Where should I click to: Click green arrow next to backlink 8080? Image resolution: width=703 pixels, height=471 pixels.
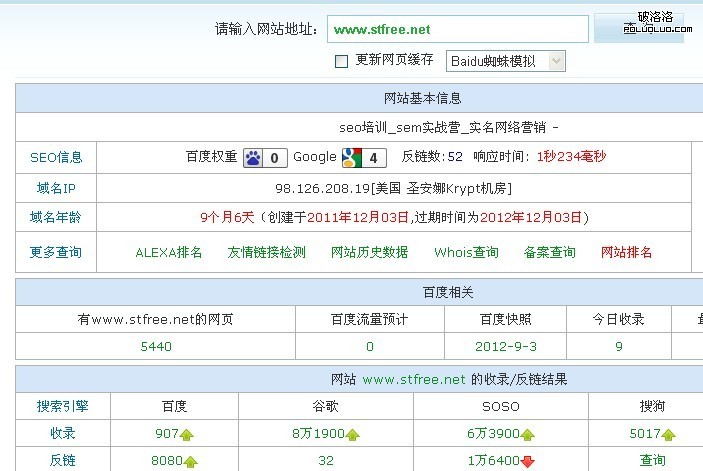(x=191, y=462)
